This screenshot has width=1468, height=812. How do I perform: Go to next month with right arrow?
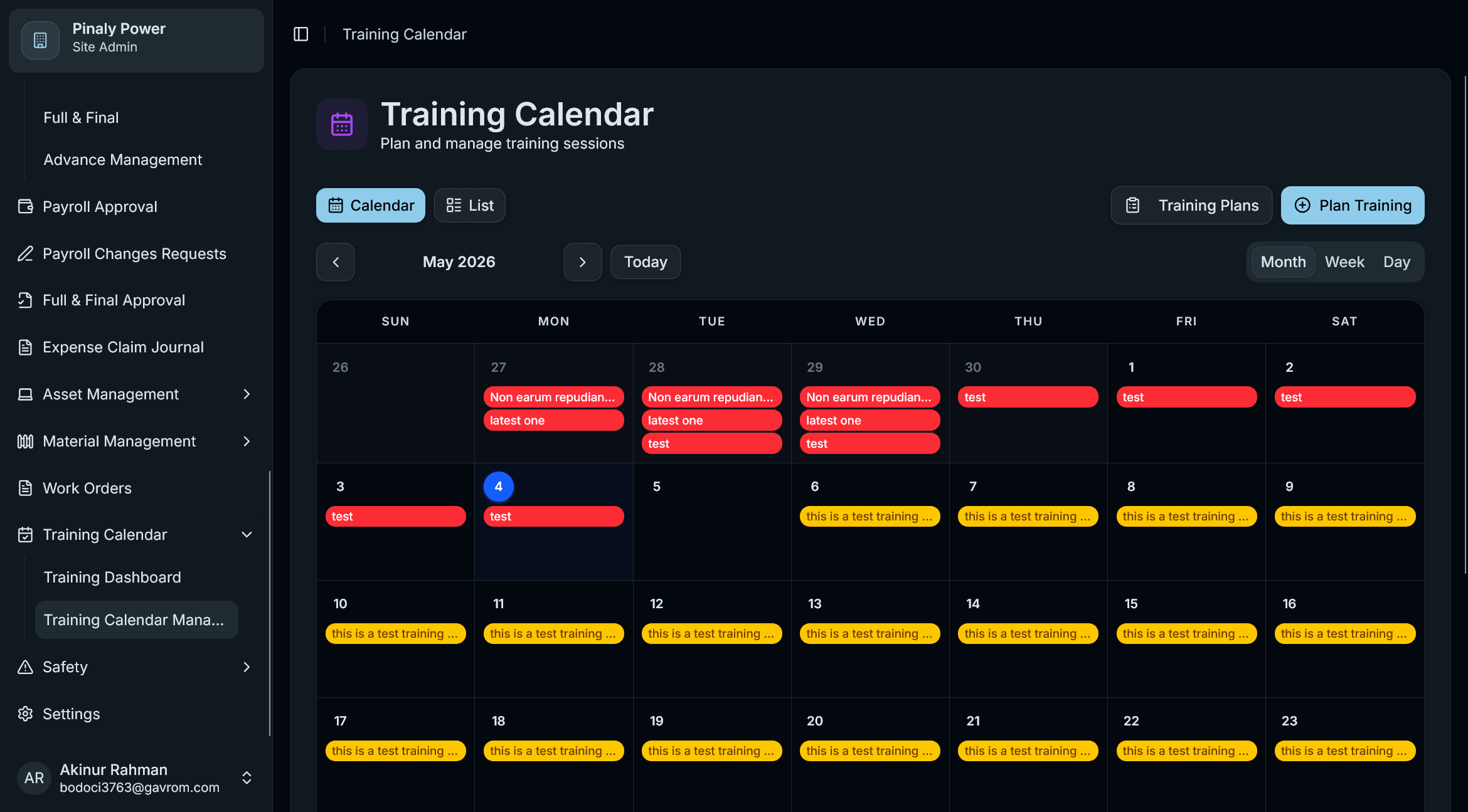click(582, 262)
